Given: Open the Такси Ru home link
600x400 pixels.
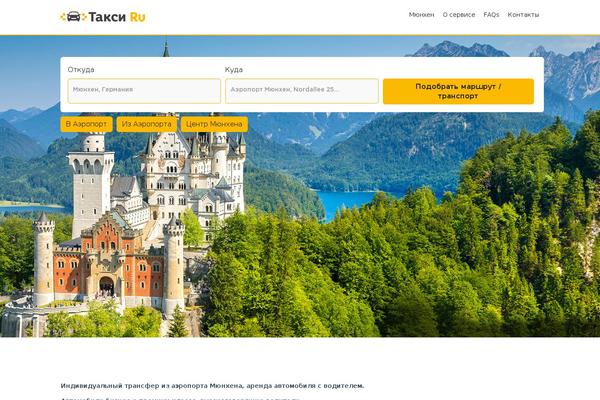Looking at the screenshot, I should coord(103,17).
